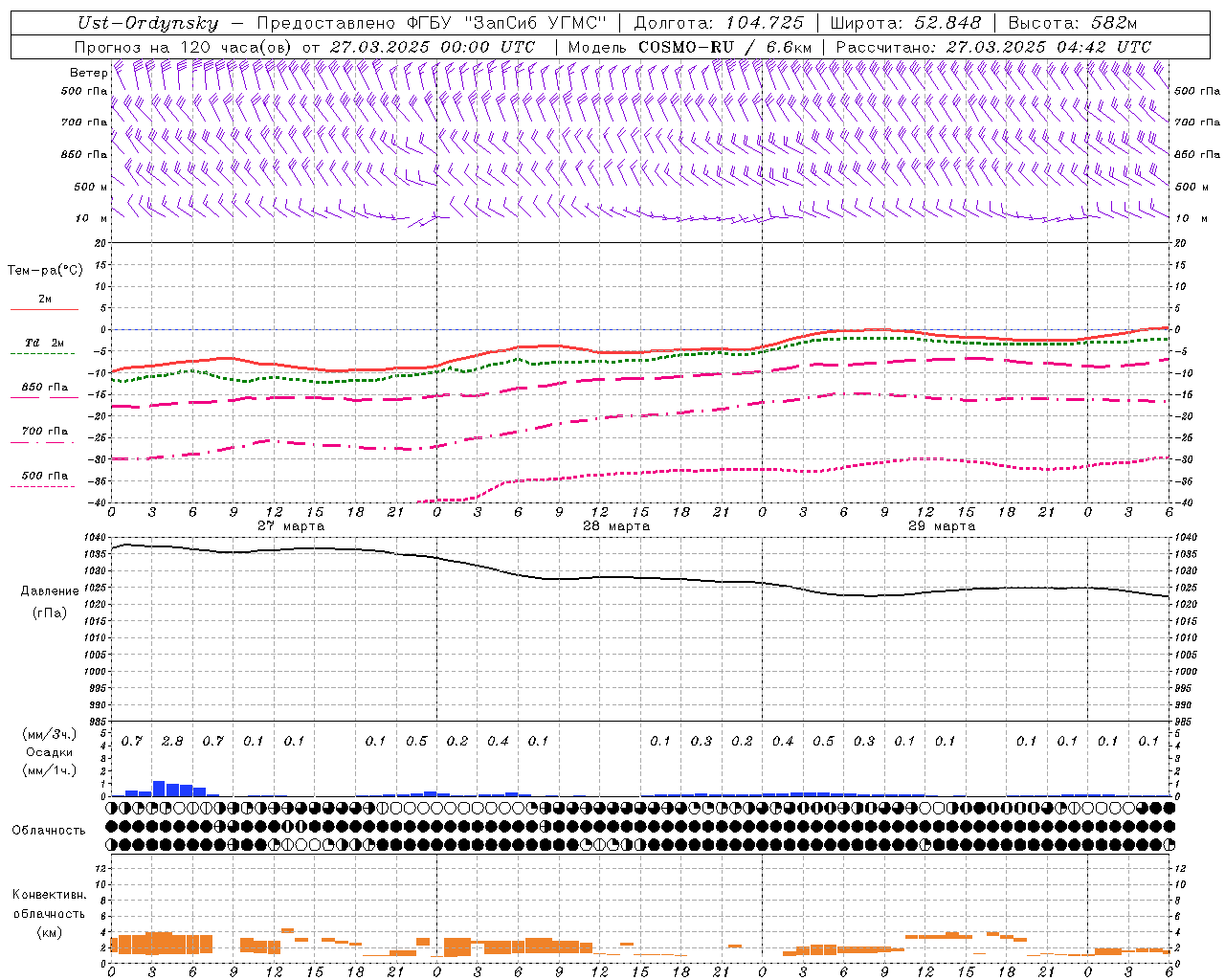Click the date label 27 марта

click(x=291, y=525)
